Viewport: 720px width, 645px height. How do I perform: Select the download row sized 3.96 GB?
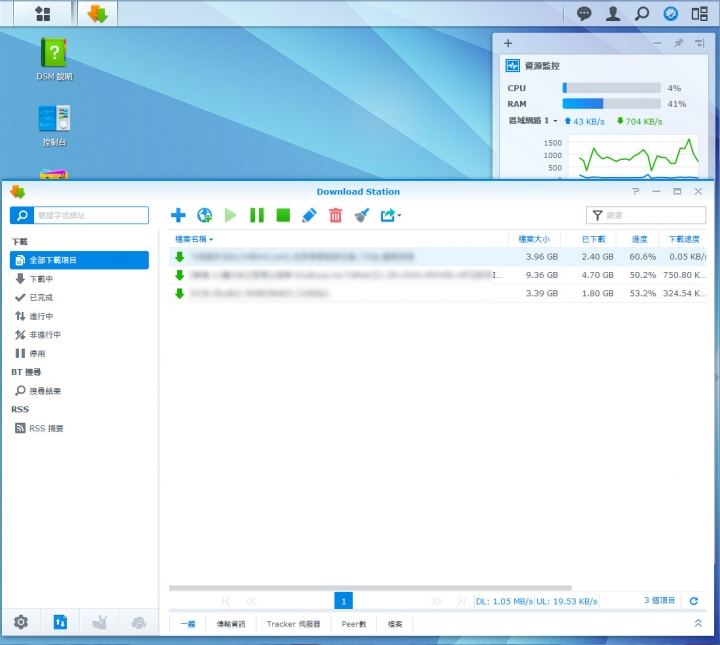click(438, 257)
